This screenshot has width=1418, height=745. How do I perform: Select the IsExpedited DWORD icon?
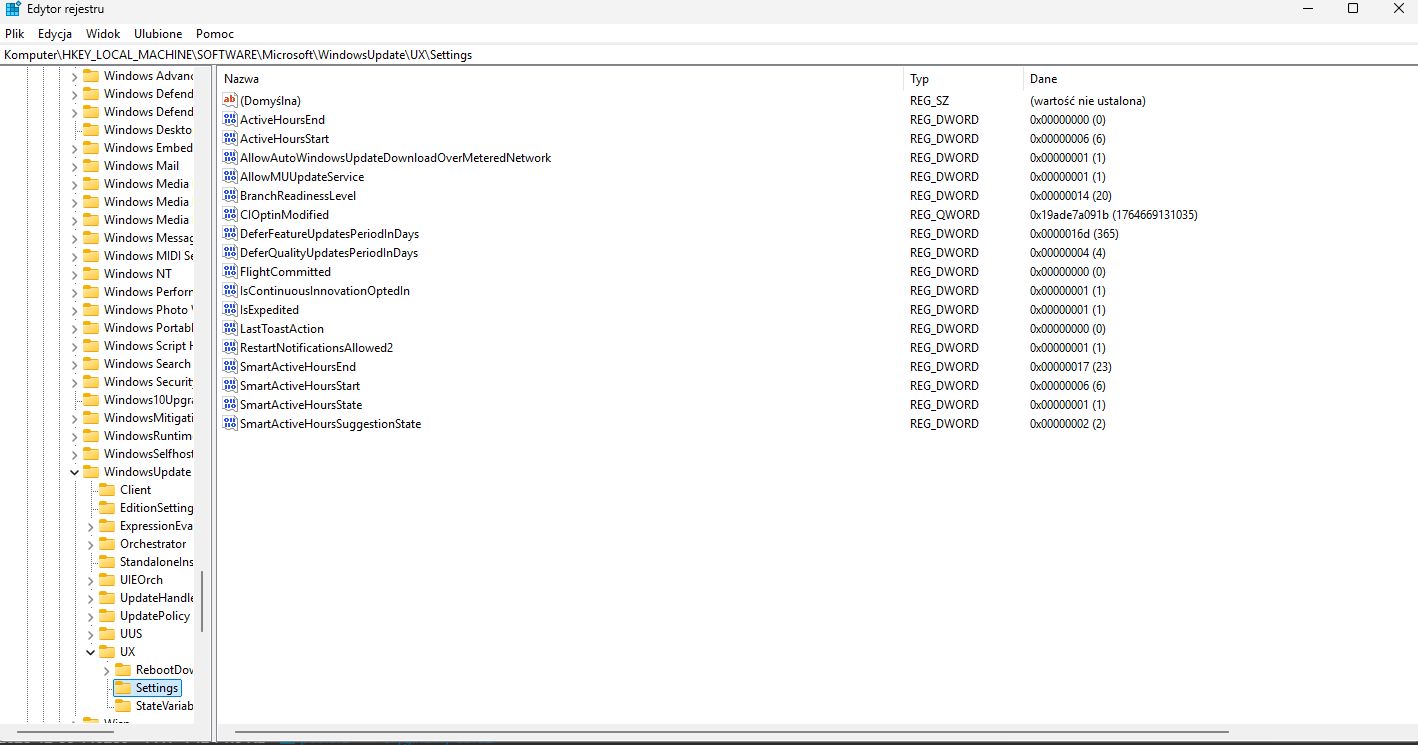click(230, 310)
